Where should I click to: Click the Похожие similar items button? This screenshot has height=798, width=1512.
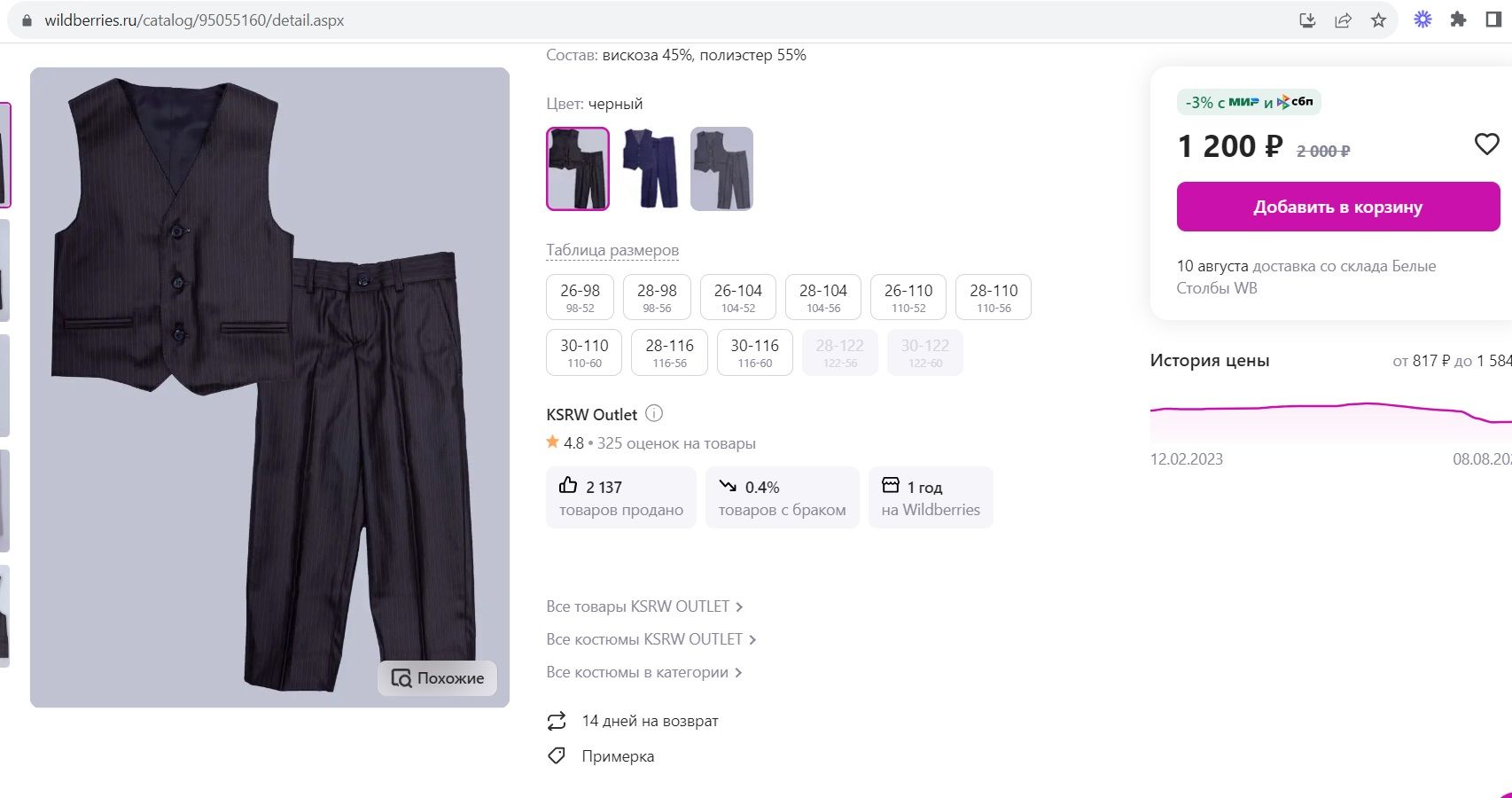click(438, 678)
